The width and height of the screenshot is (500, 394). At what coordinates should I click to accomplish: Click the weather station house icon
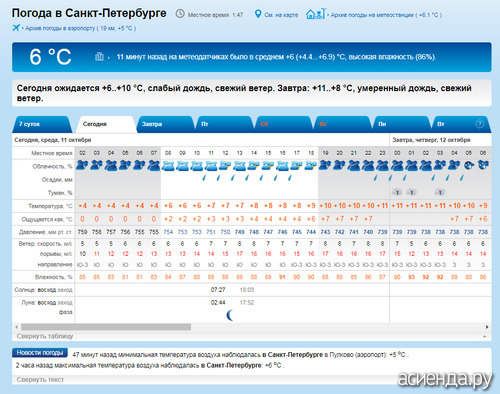[316, 14]
